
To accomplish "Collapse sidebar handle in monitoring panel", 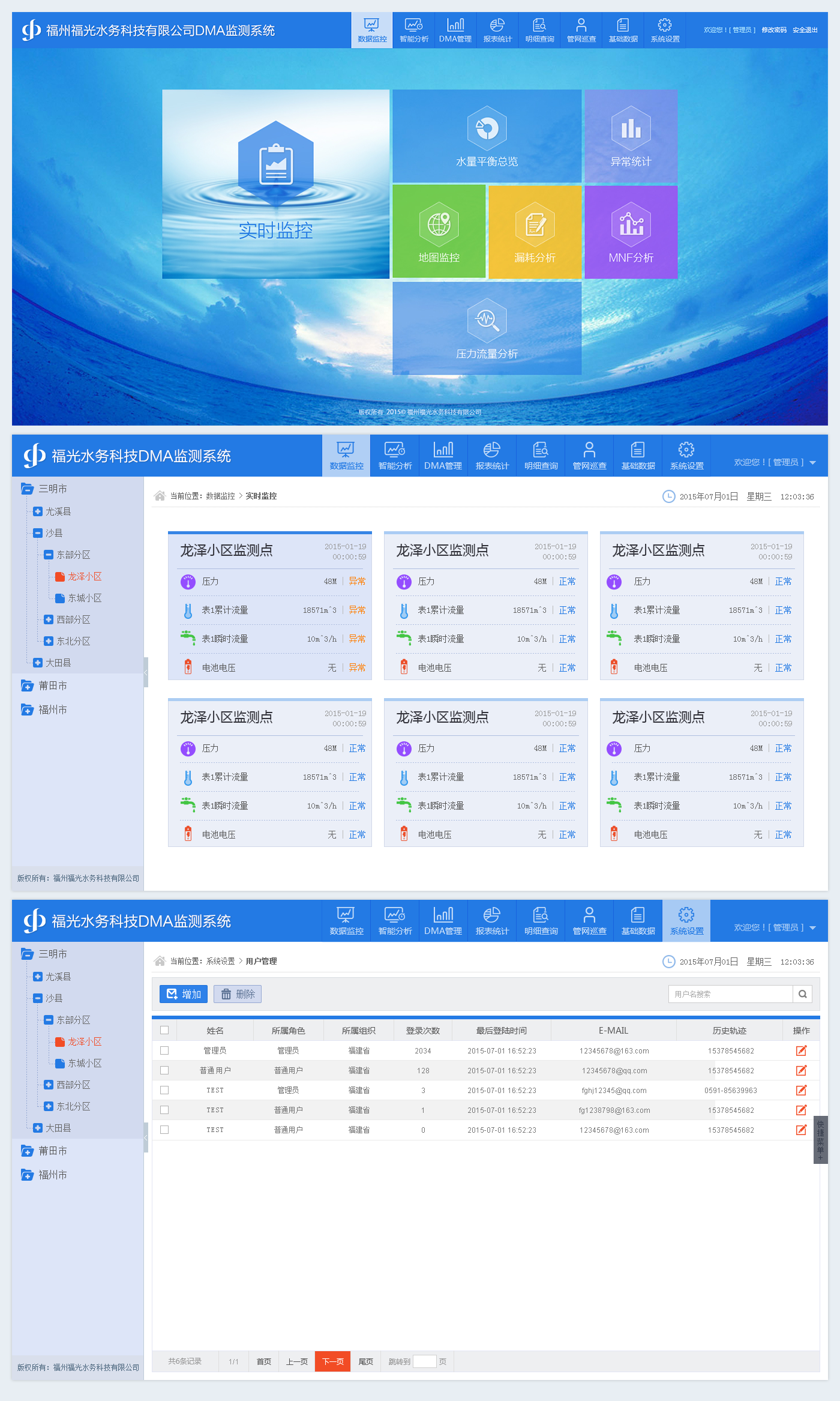I will (146, 672).
